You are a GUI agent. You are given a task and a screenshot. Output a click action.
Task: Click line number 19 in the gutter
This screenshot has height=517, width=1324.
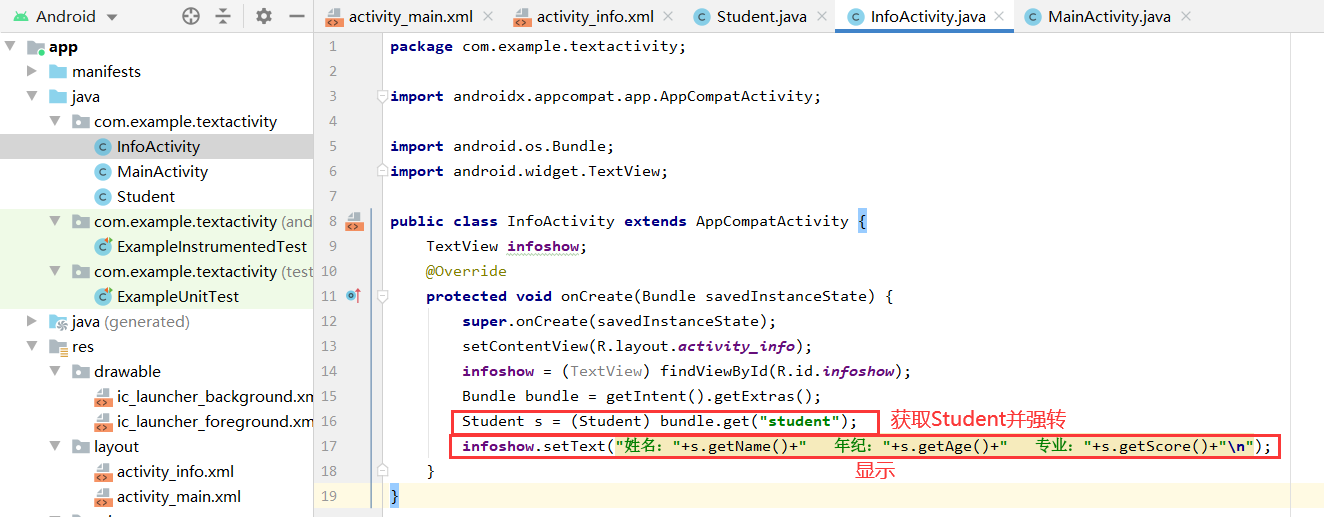(329, 496)
